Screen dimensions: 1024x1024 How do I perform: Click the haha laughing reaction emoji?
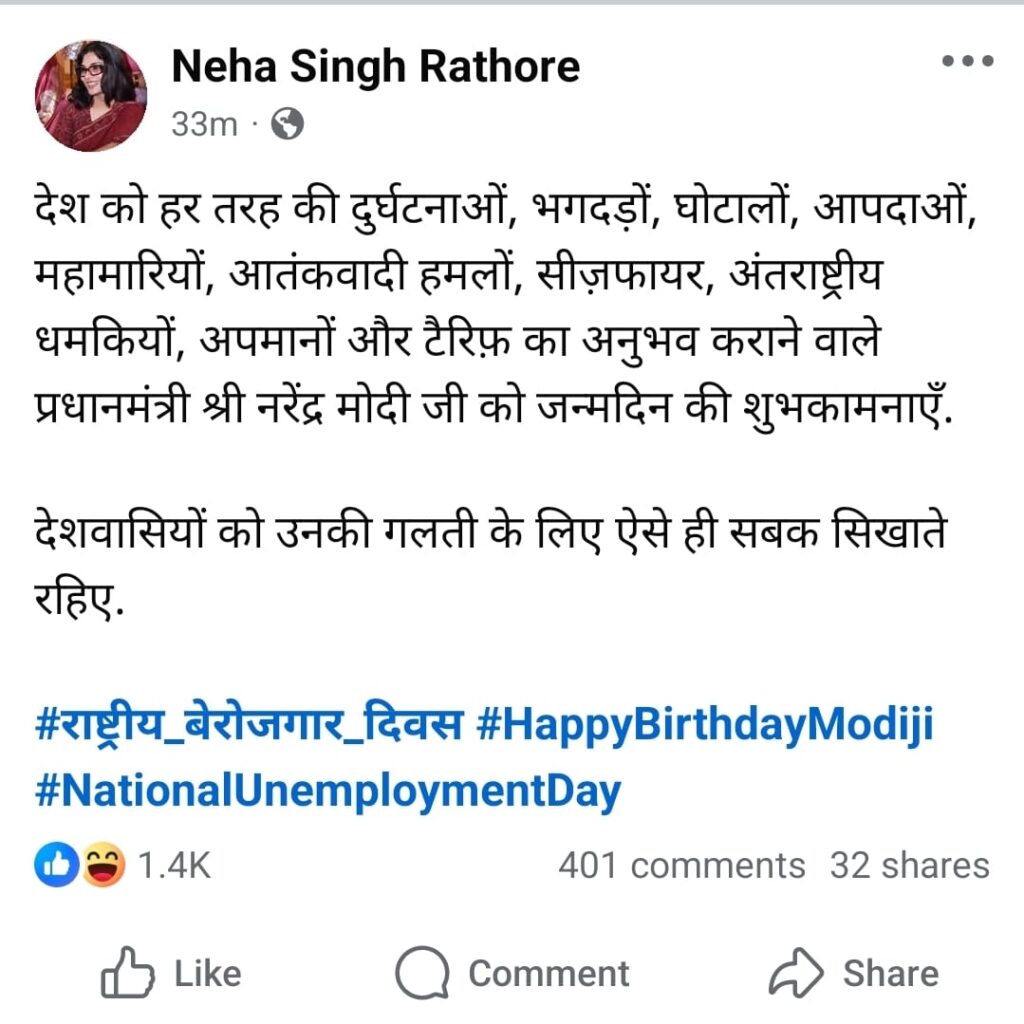click(103, 865)
